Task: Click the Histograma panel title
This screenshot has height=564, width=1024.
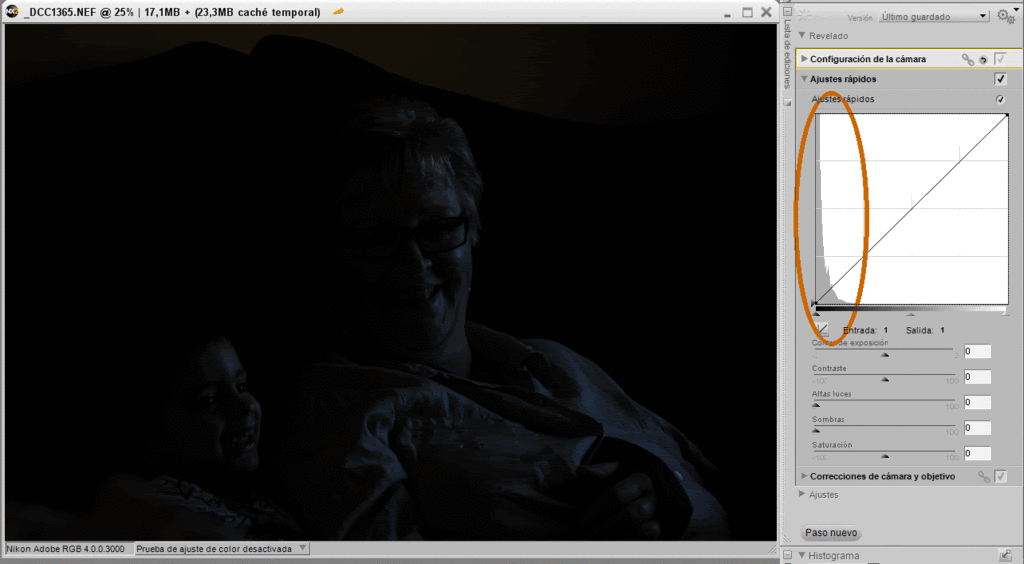Action: coord(833,556)
